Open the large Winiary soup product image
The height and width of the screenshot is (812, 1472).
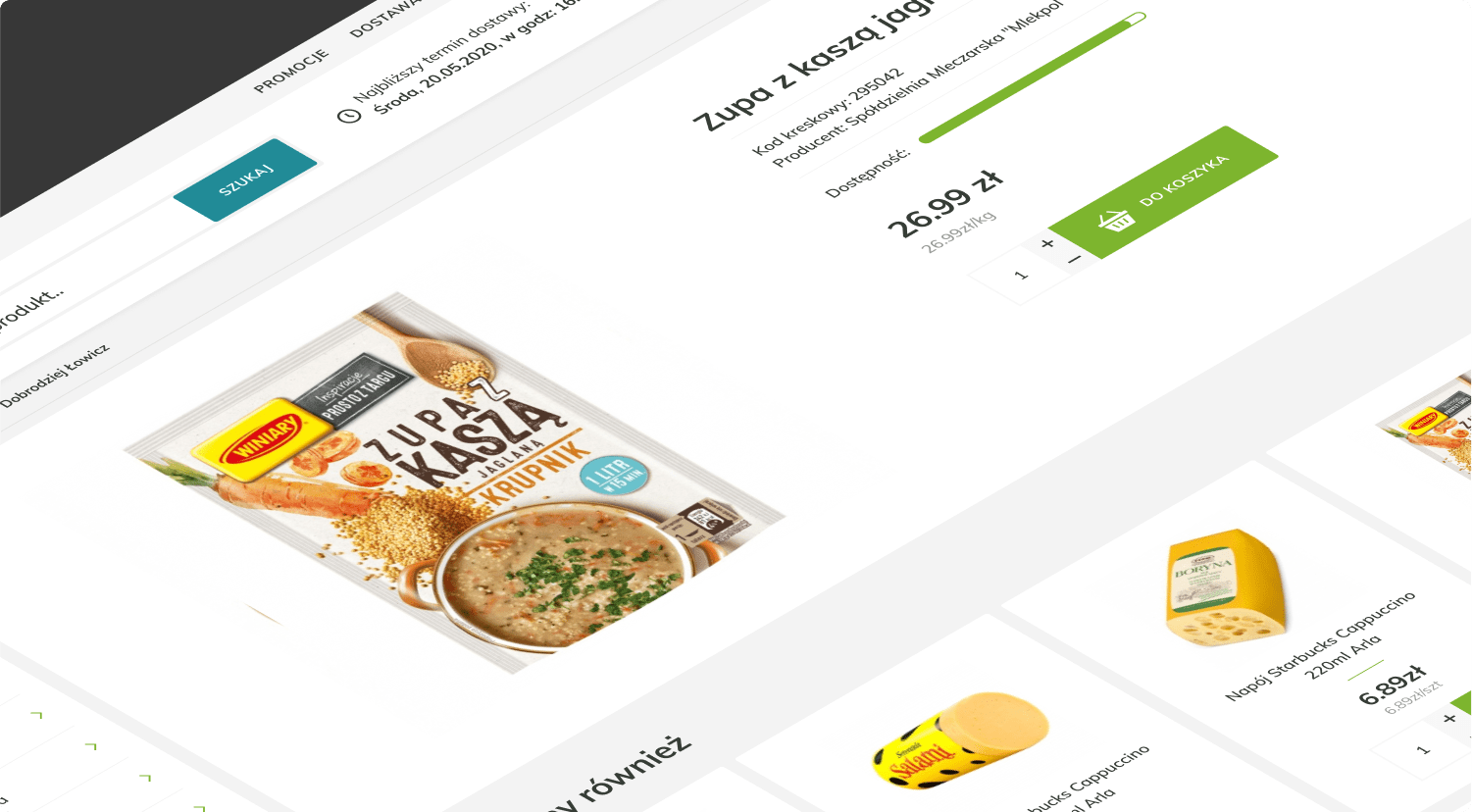click(x=453, y=482)
